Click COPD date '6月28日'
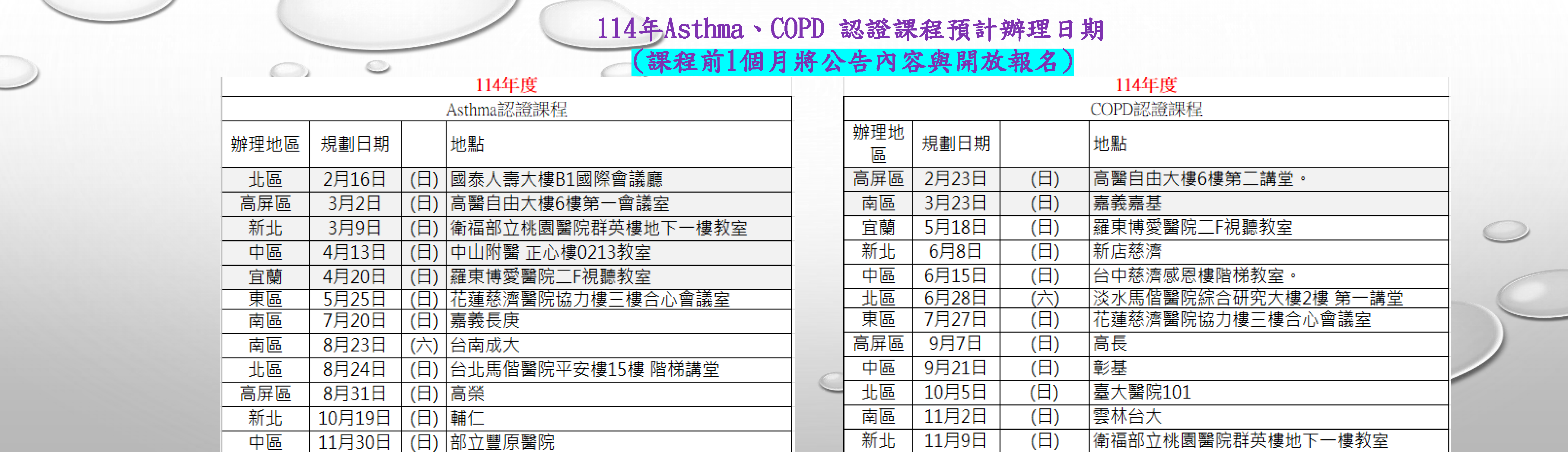 point(956,298)
